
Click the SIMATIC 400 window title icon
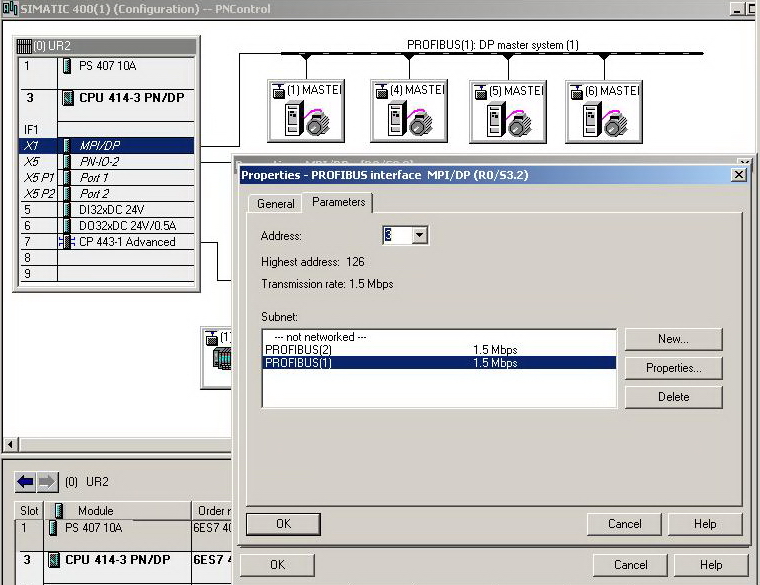(10, 9)
